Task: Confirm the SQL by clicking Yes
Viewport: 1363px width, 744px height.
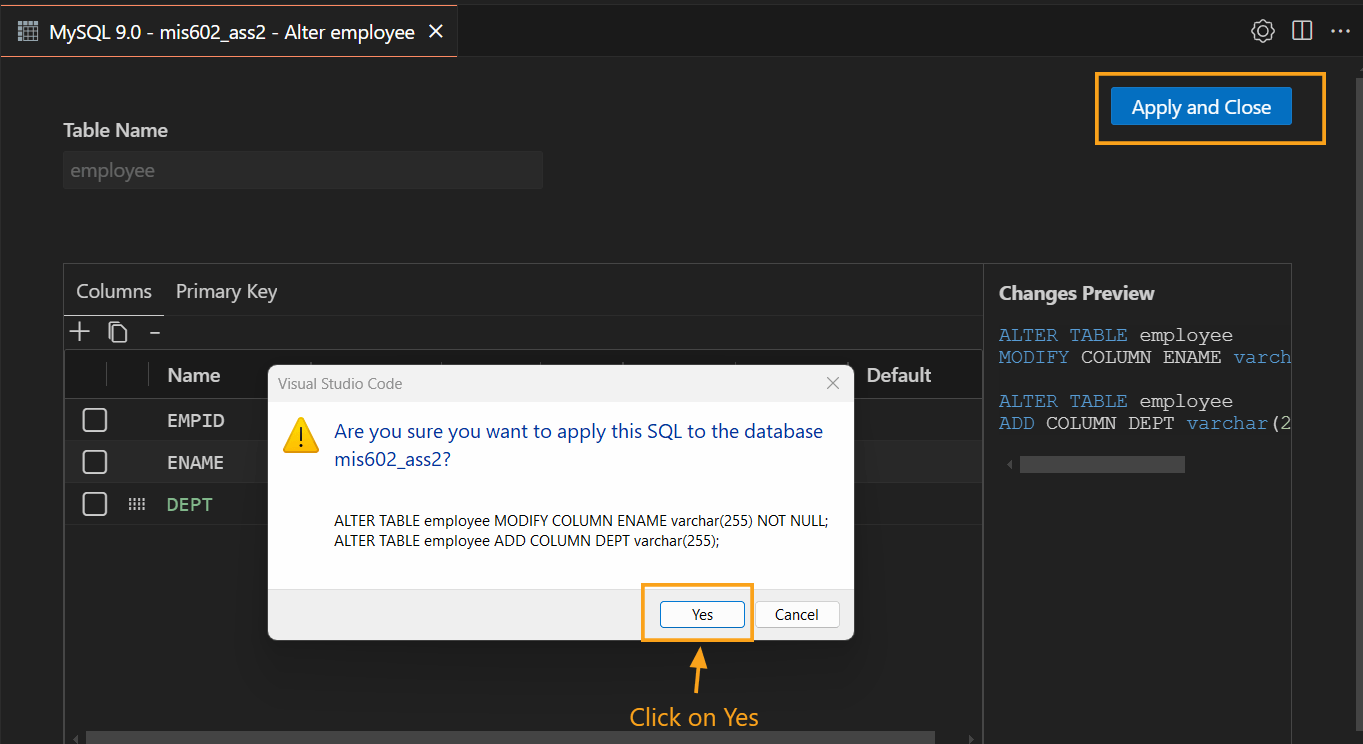Action: (x=700, y=614)
